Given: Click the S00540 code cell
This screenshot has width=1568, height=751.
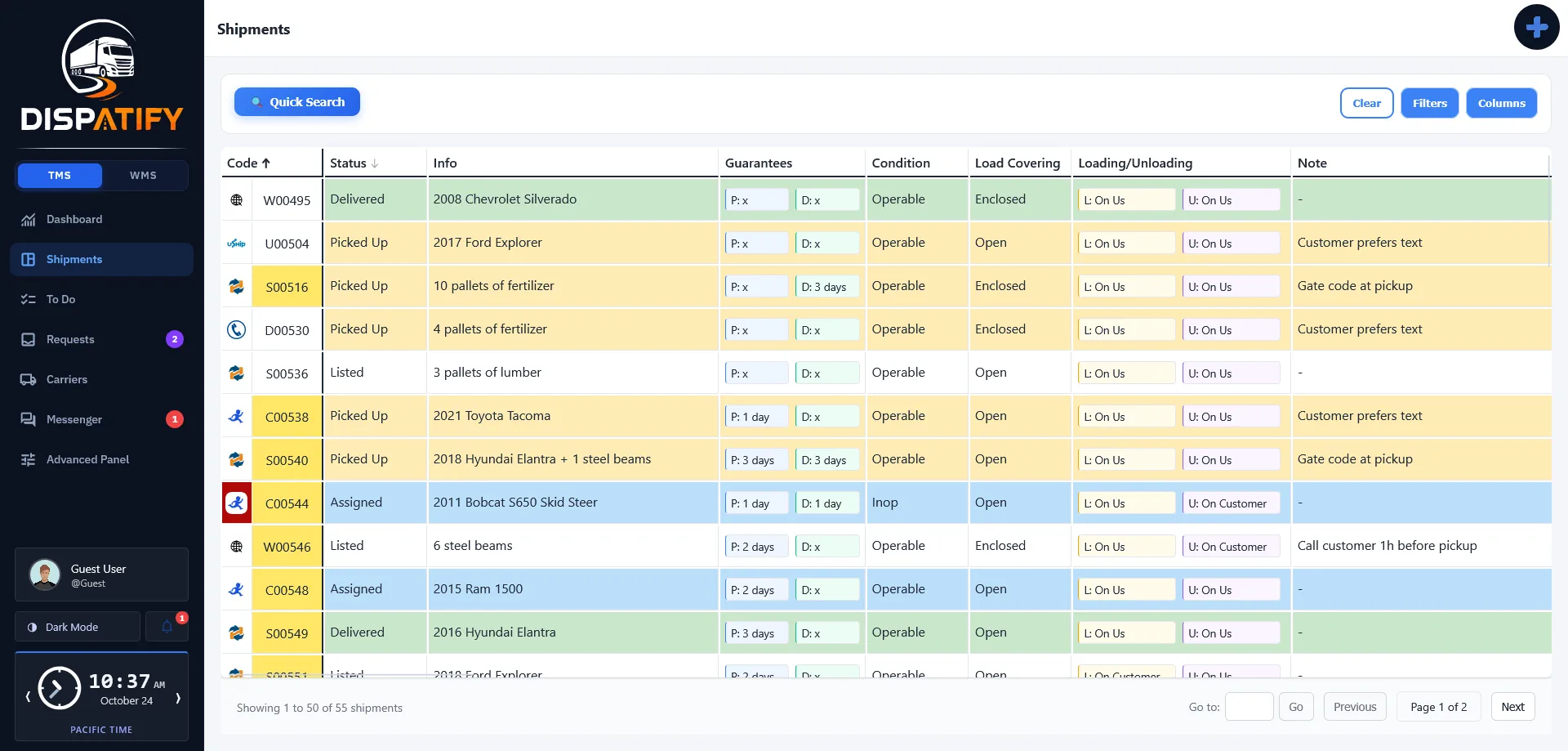Looking at the screenshot, I should click(x=287, y=460).
